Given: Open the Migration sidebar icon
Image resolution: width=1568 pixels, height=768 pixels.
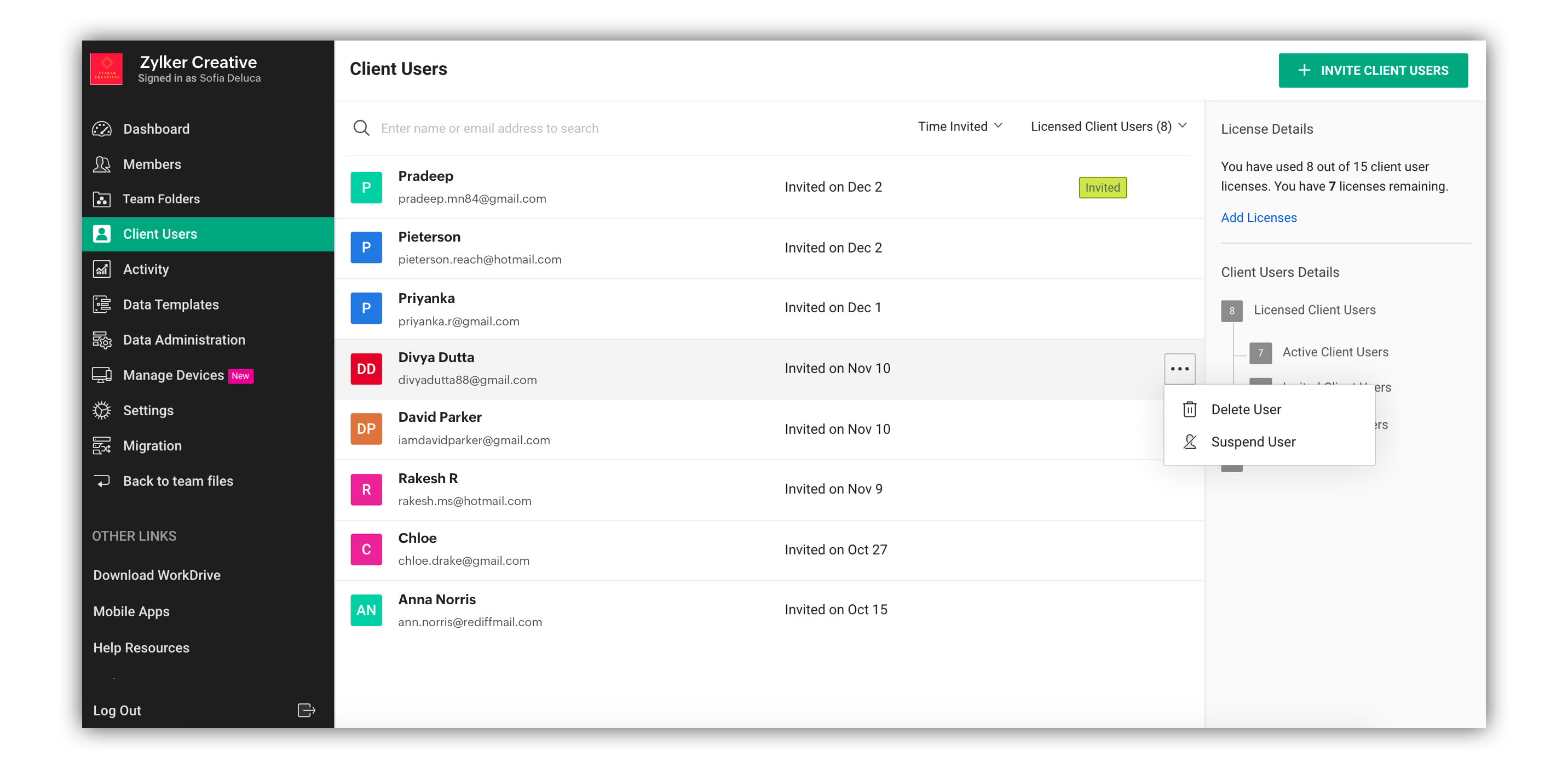Looking at the screenshot, I should [x=102, y=446].
